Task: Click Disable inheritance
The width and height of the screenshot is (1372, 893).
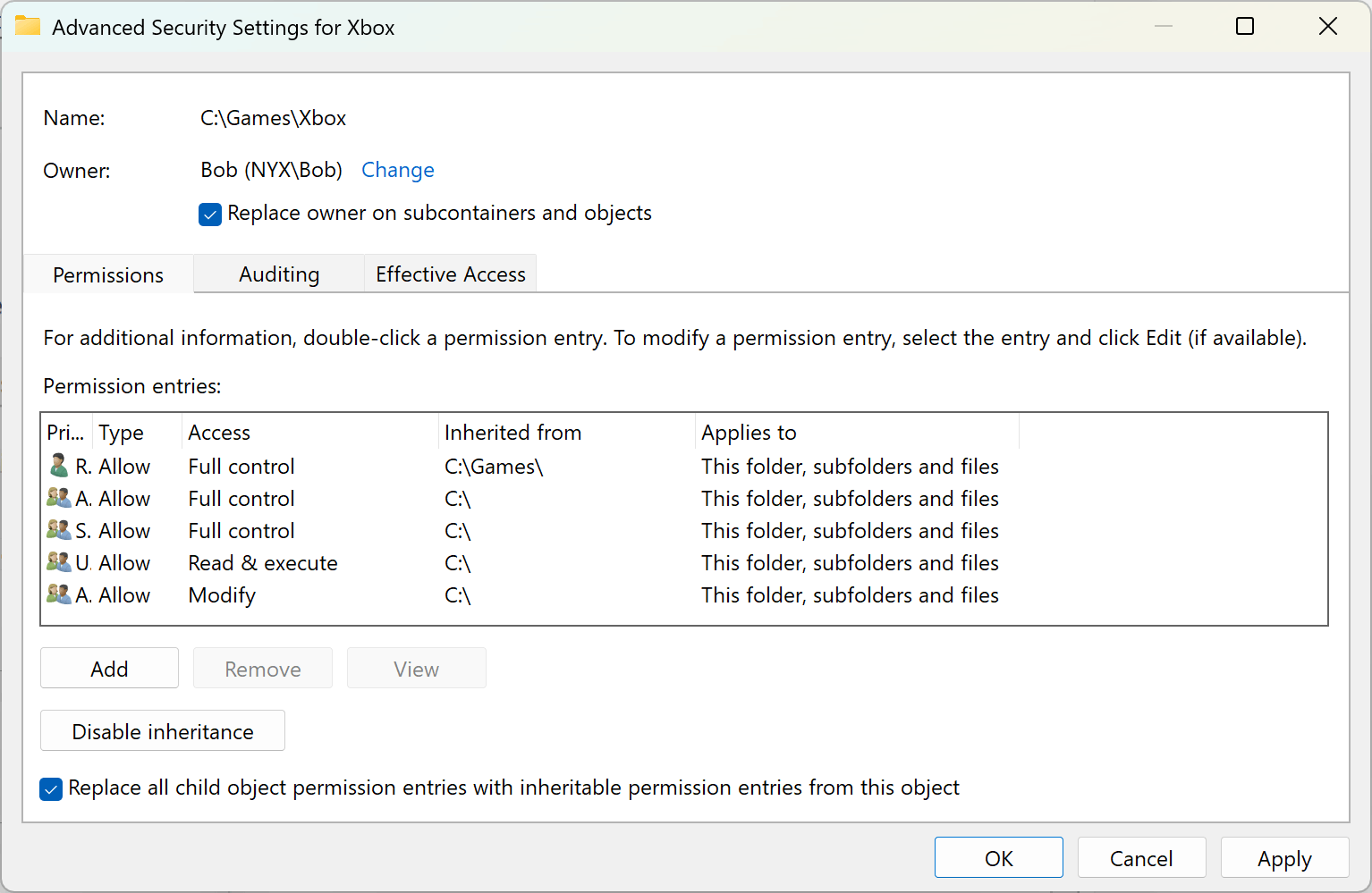Action: (162, 730)
